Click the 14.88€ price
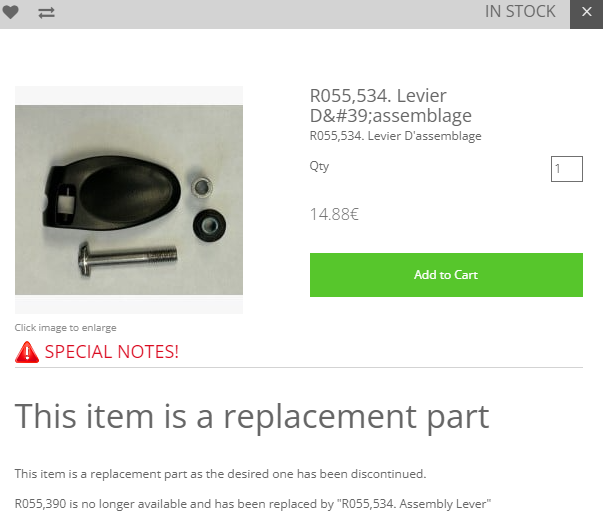The width and height of the screenshot is (603, 527). tap(334, 214)
